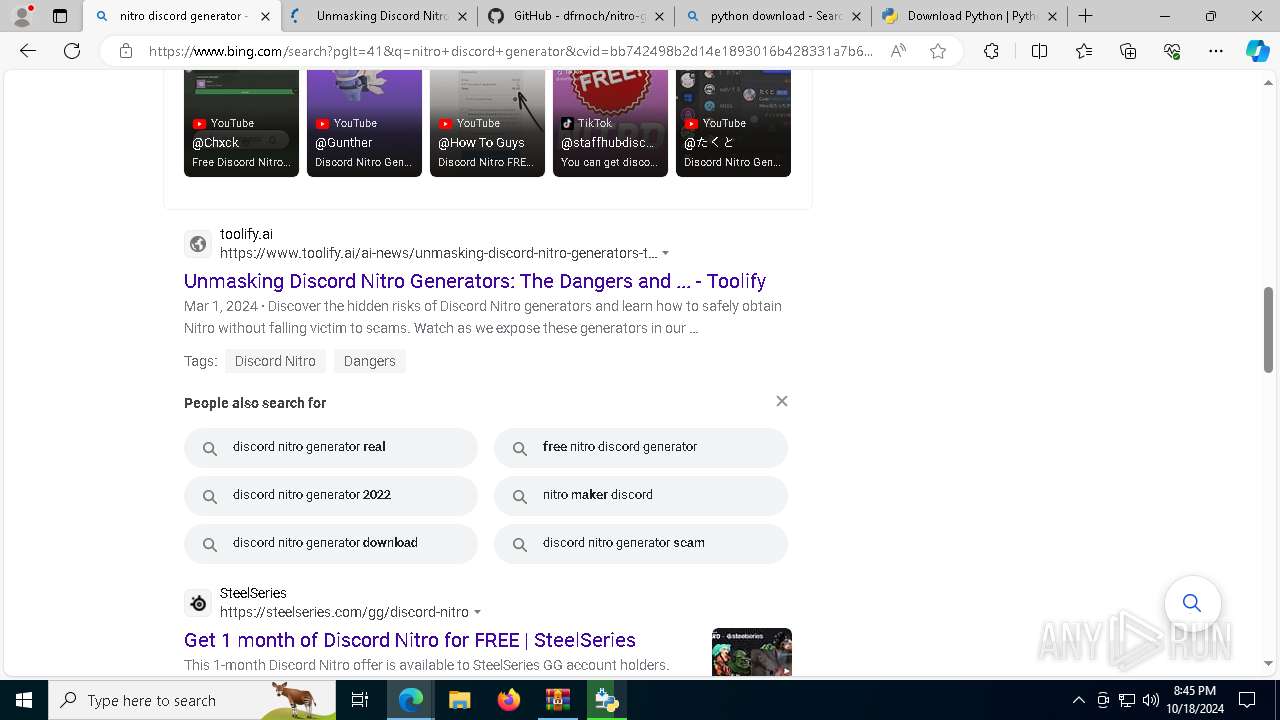This screenshot has height=720, width=1280.
Task: Click page vertical scrollbar thumb
Action: pos(1268,330)
